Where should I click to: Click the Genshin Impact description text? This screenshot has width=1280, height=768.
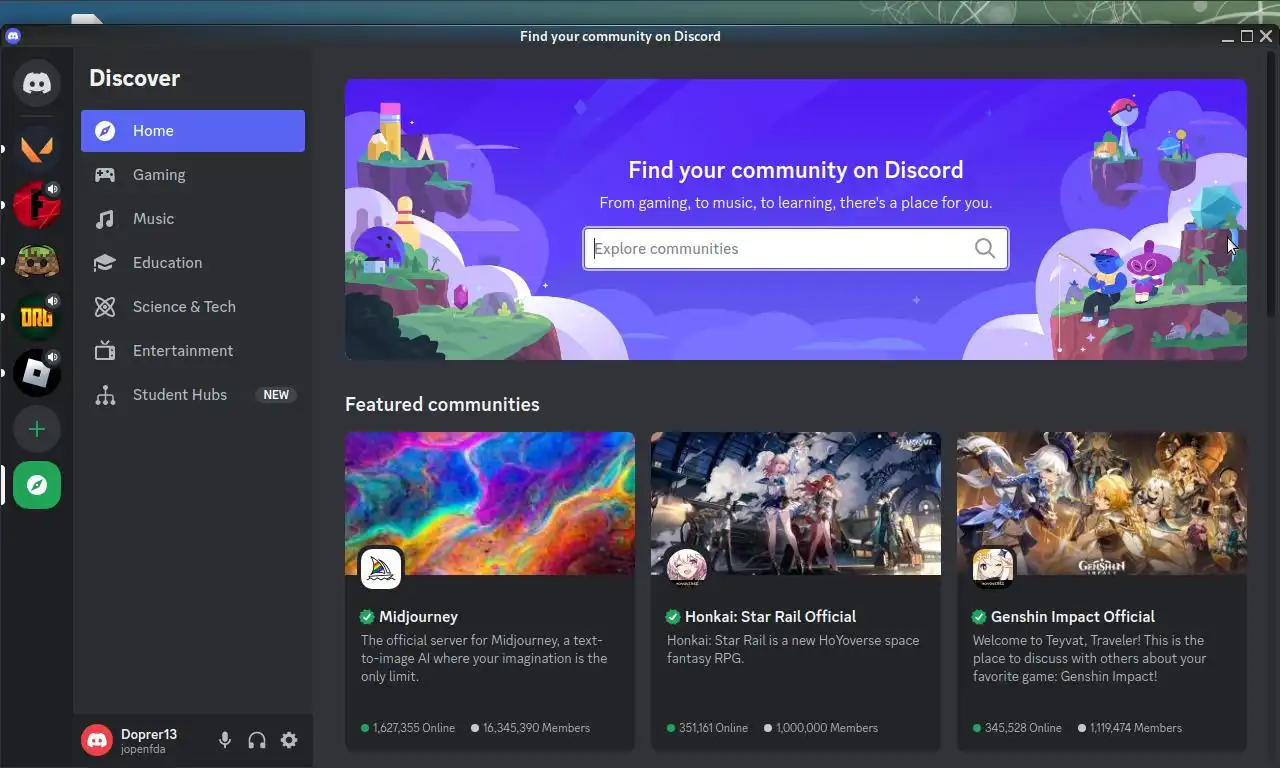1090,659
